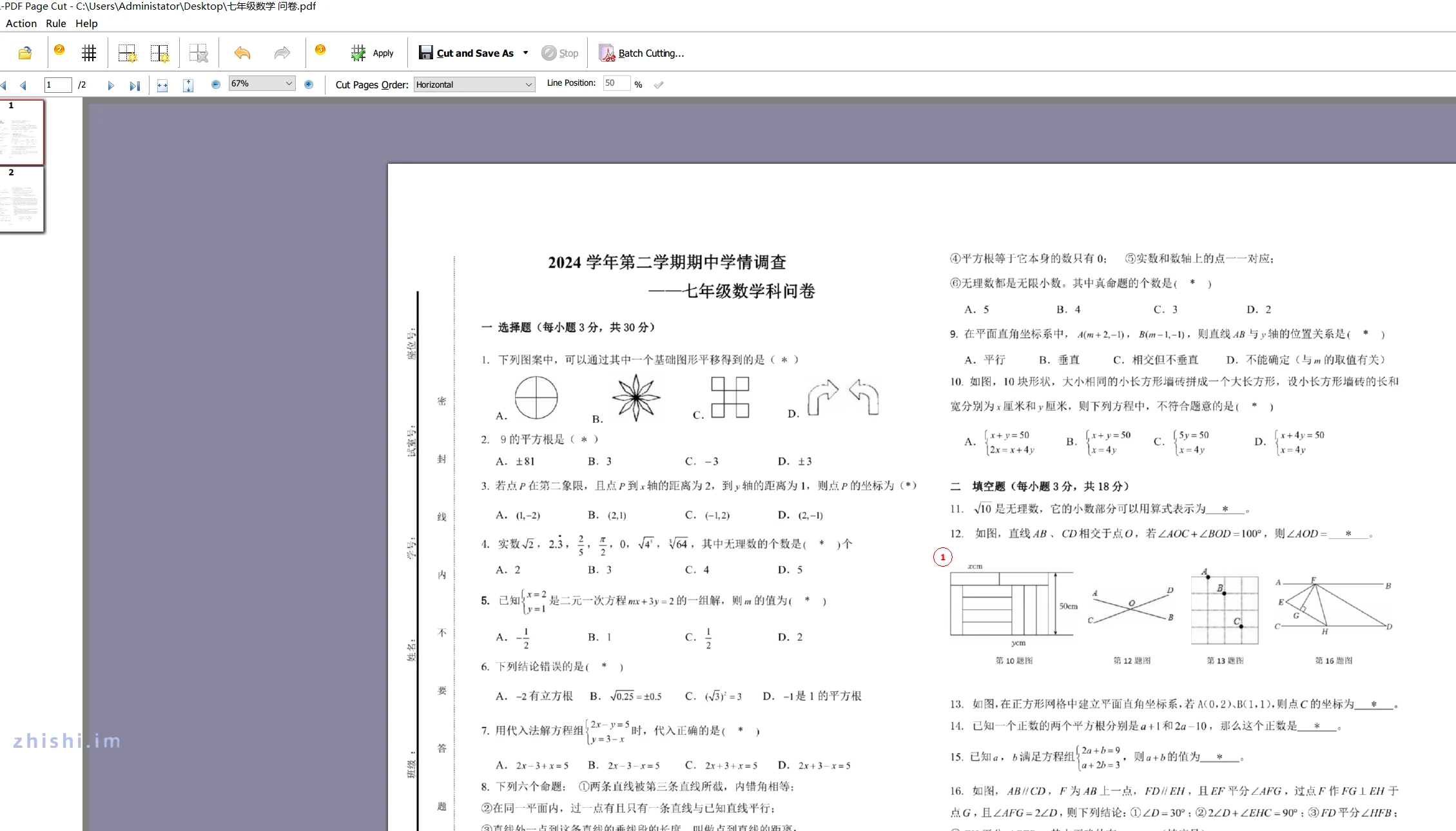Select page 1 thumbnail
This screenshot has height=831, width=1456.
(22, 132)
